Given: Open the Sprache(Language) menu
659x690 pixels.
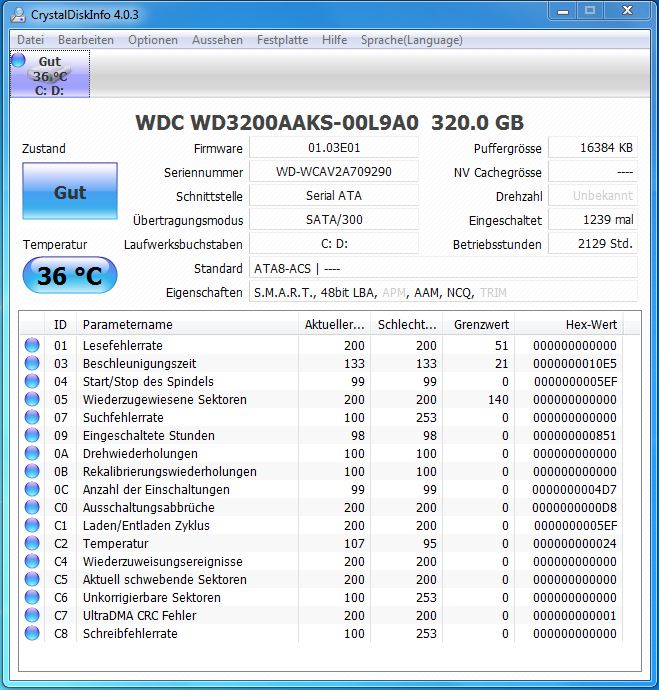Looking at the screenshot, I should tap(412, 40).
